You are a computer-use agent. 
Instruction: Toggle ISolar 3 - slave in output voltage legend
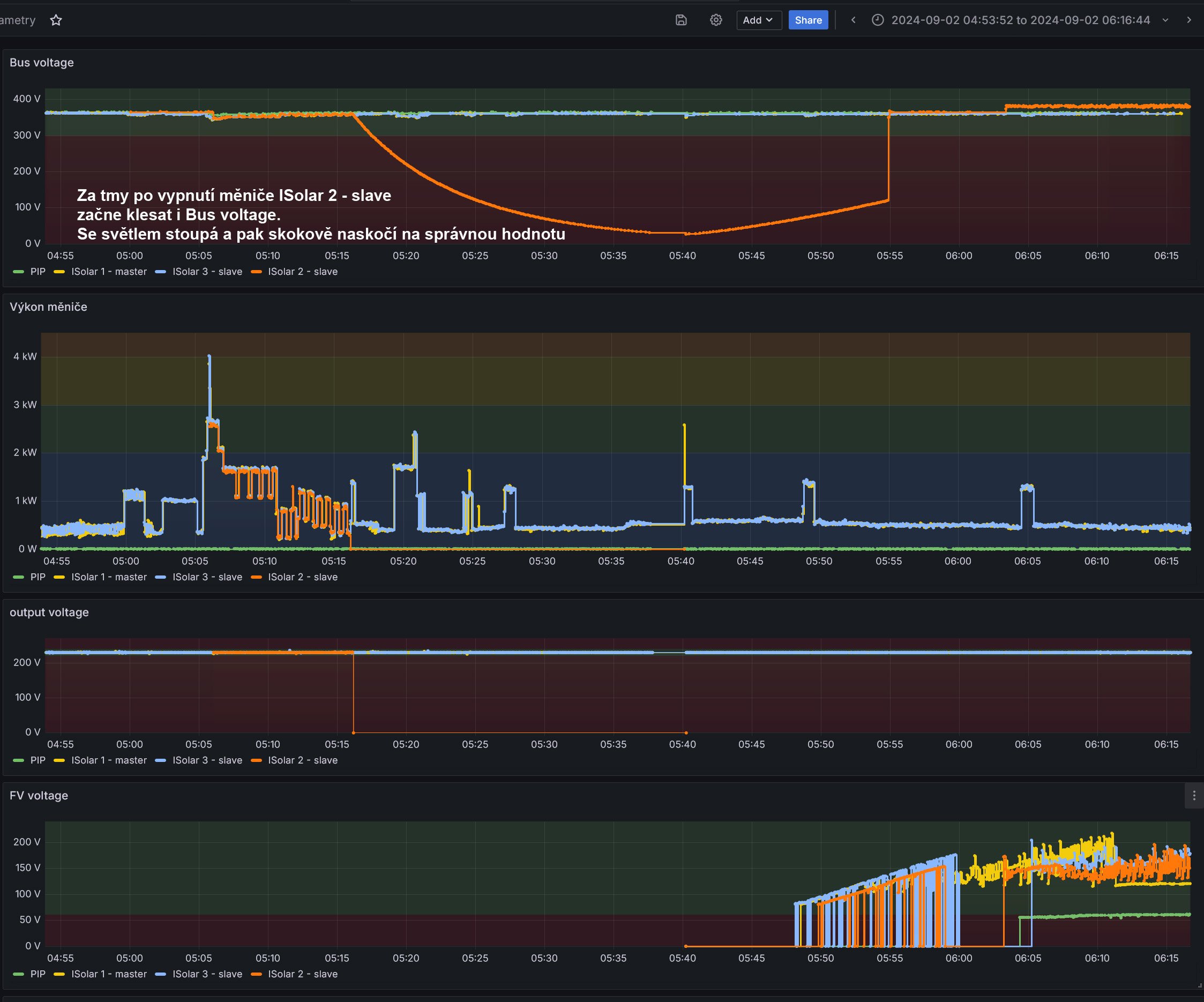[x=207, y=761]
